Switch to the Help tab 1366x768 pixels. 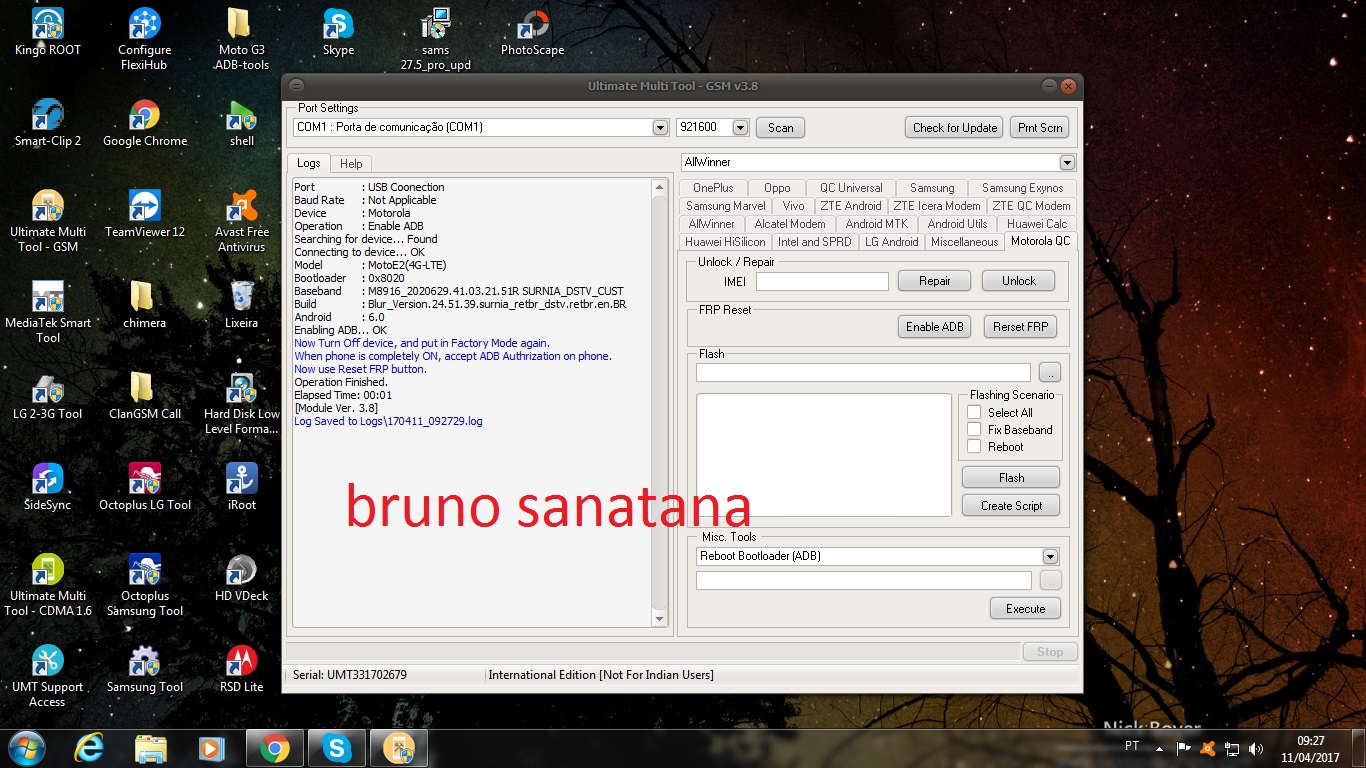point(351,164)
